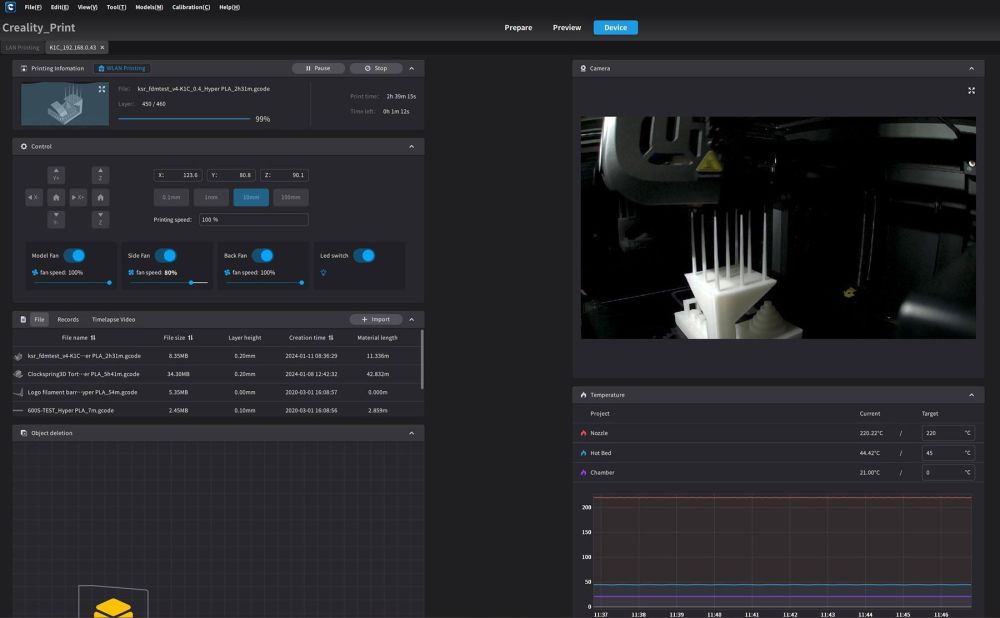Toggle the Led switch off

(x=364, y=255)
